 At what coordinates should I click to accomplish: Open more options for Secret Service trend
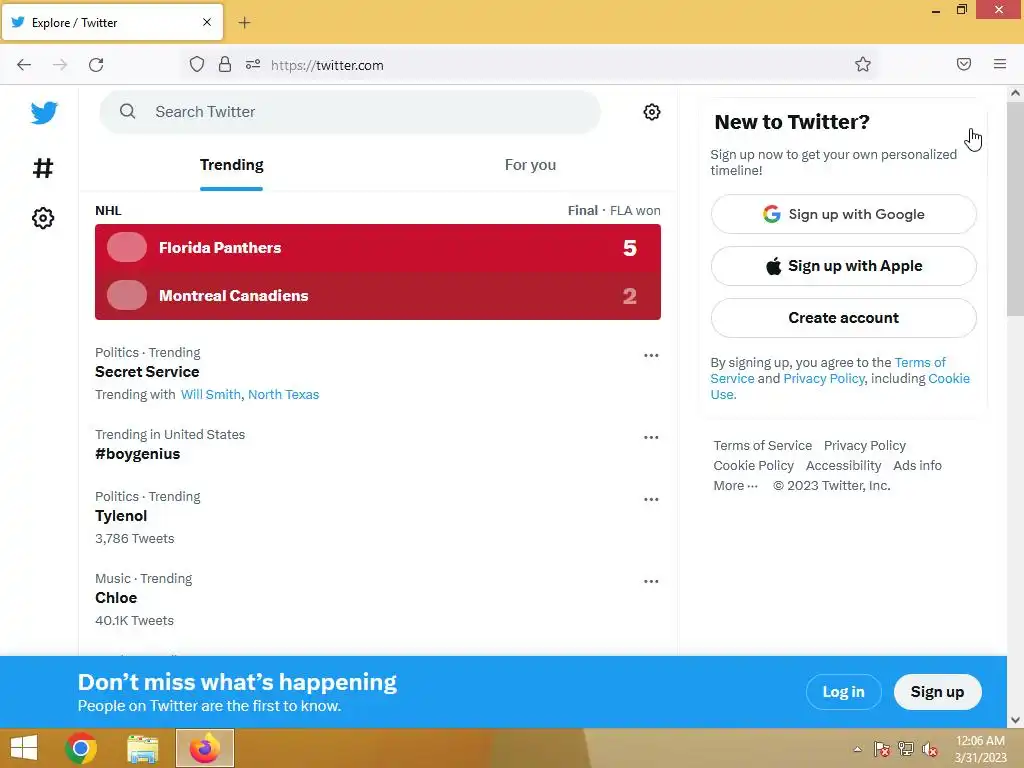tap(651, 355)
